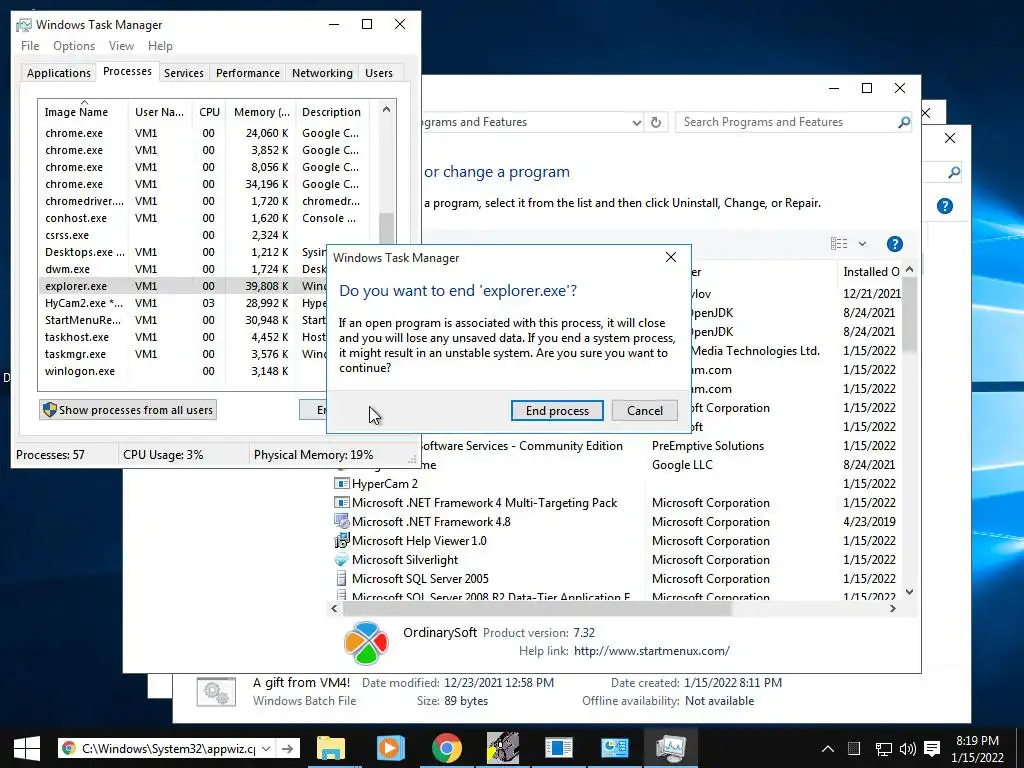Select the winlogon.exe process row
Image resolution: width=1024 pixels, height=768 pixels.
pos(183,371)
